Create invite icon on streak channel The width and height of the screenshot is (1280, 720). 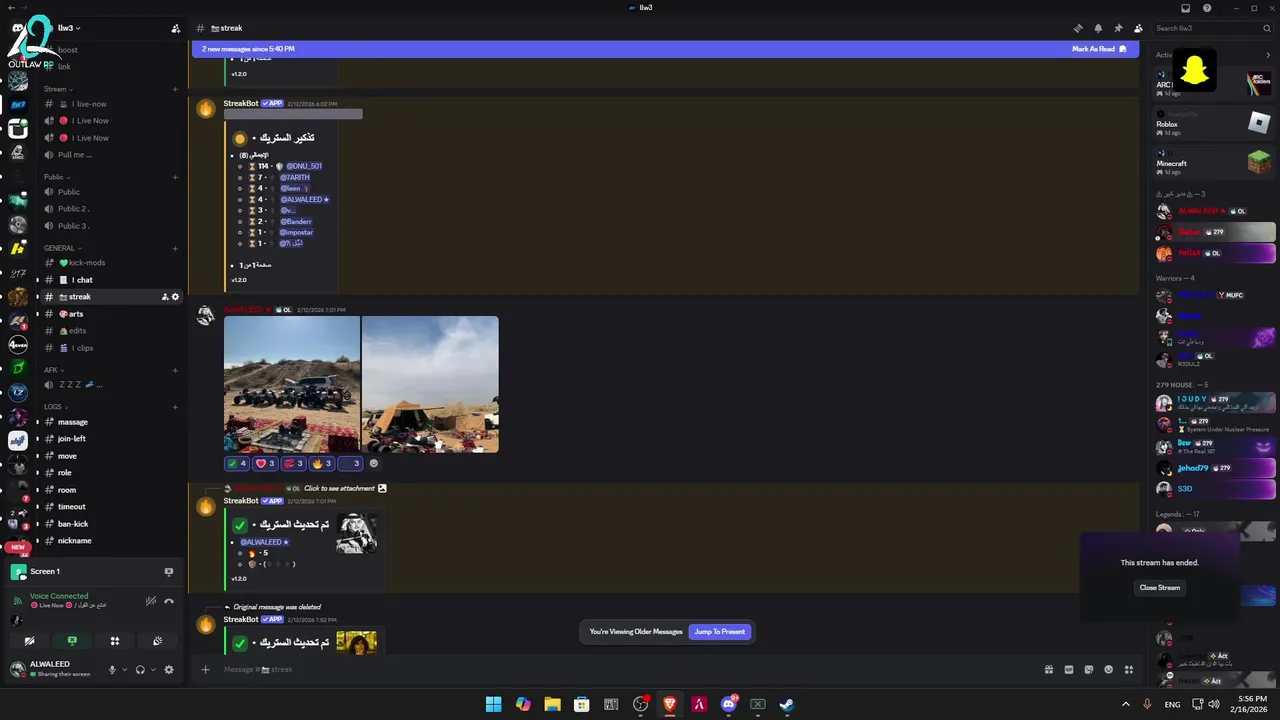pyautogui.click(x=165, y=297)
